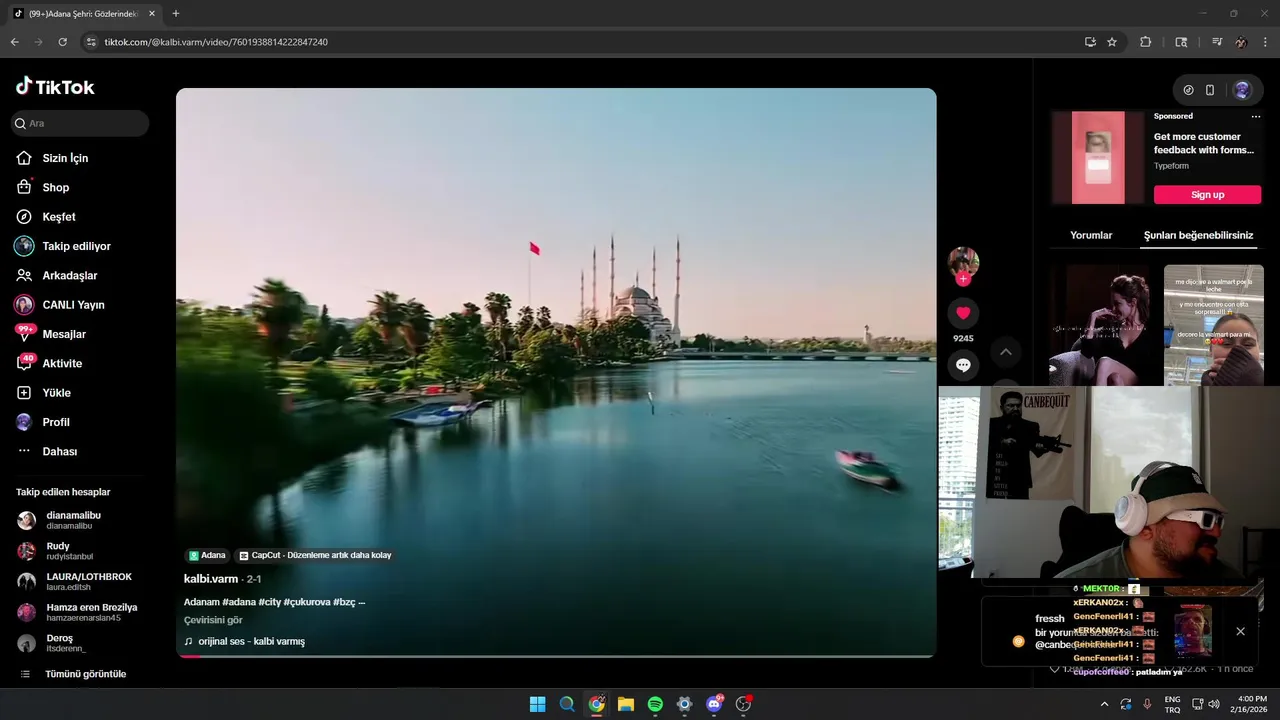Screen dimensions: 1280x720
Task: Open the TikTok logo home link
Action: [x=55, y=87]
